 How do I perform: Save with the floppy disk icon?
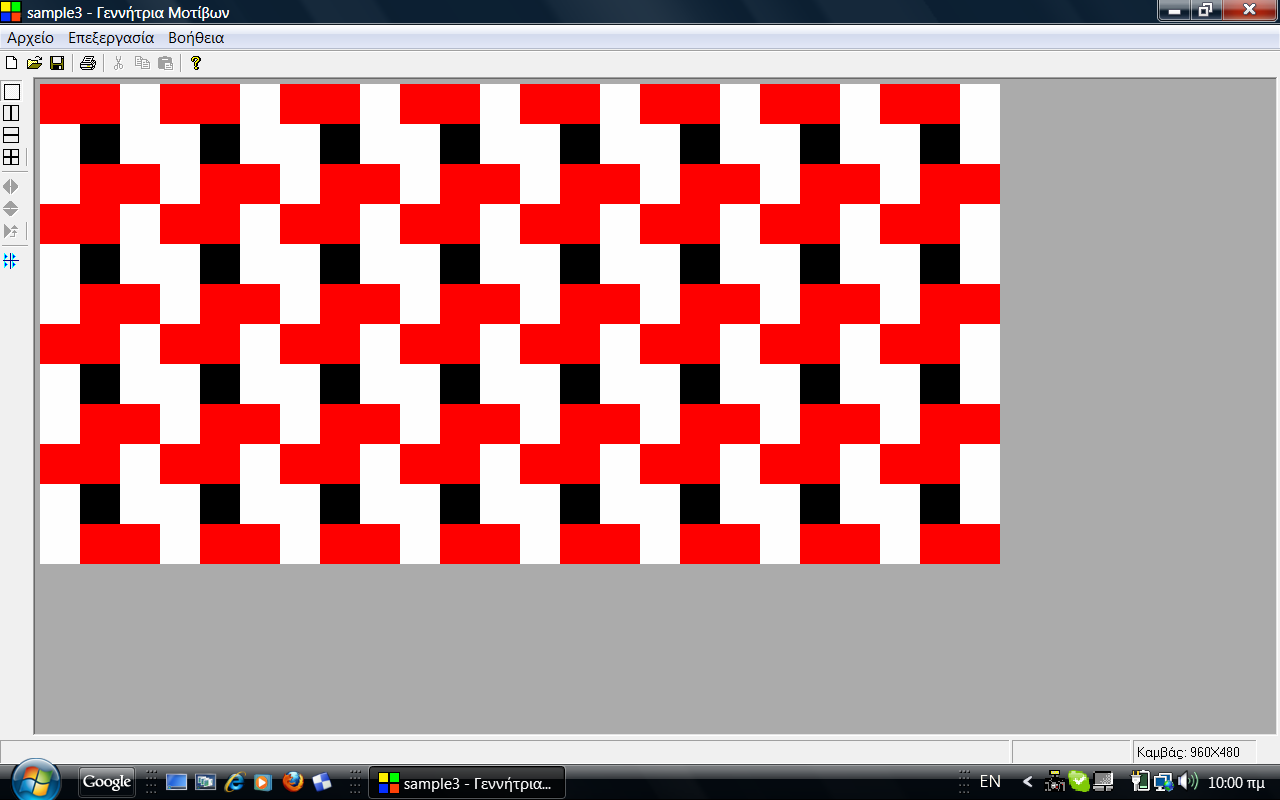point(57,63)
